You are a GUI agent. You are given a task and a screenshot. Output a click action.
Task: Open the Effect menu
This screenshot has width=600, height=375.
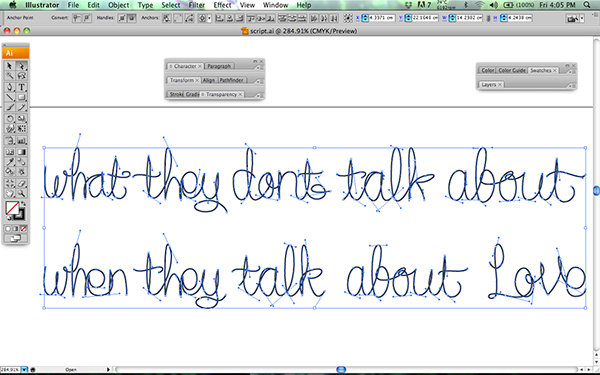click(222, 5)
